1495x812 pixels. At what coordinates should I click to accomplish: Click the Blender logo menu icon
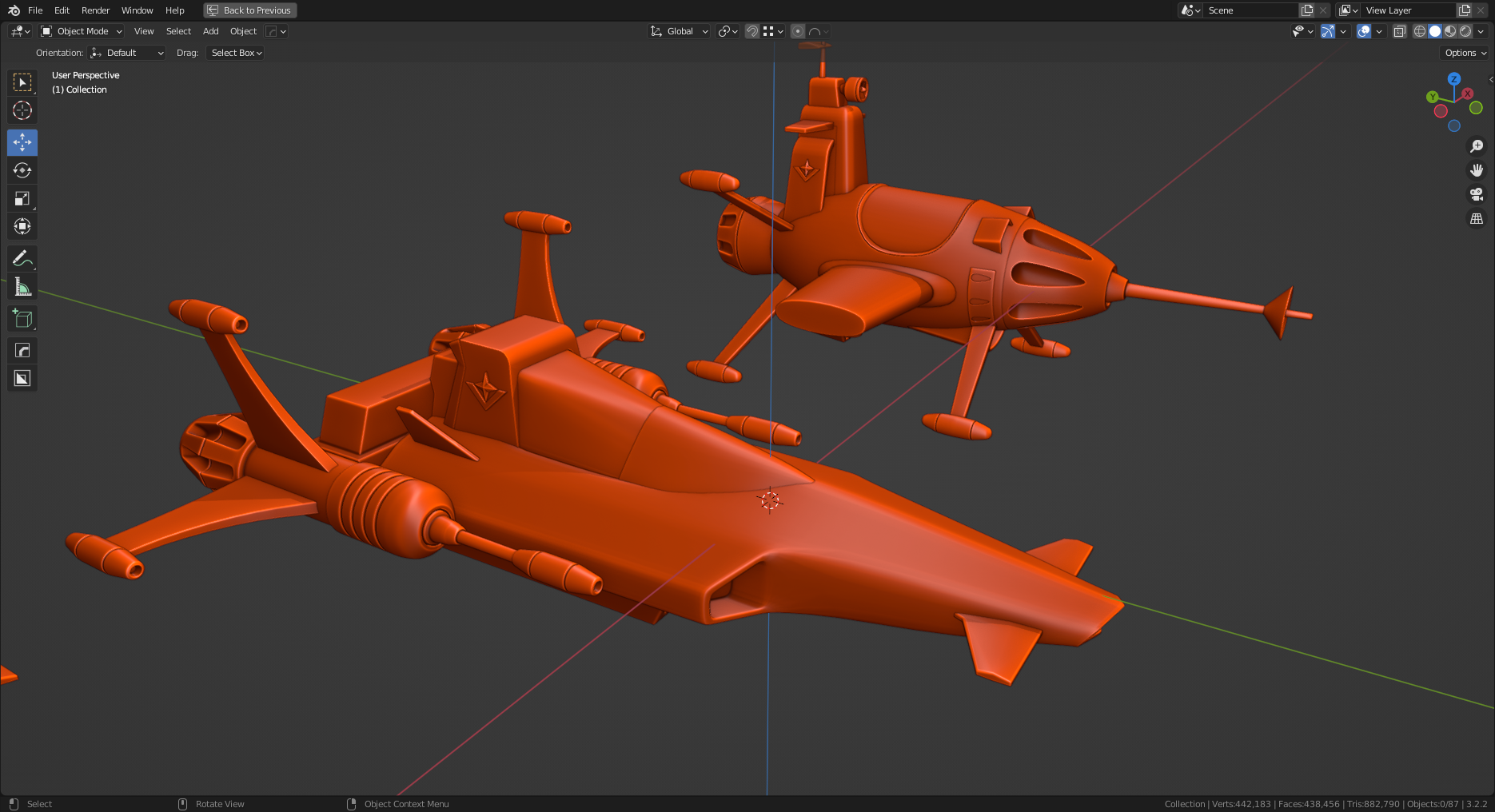14,10
